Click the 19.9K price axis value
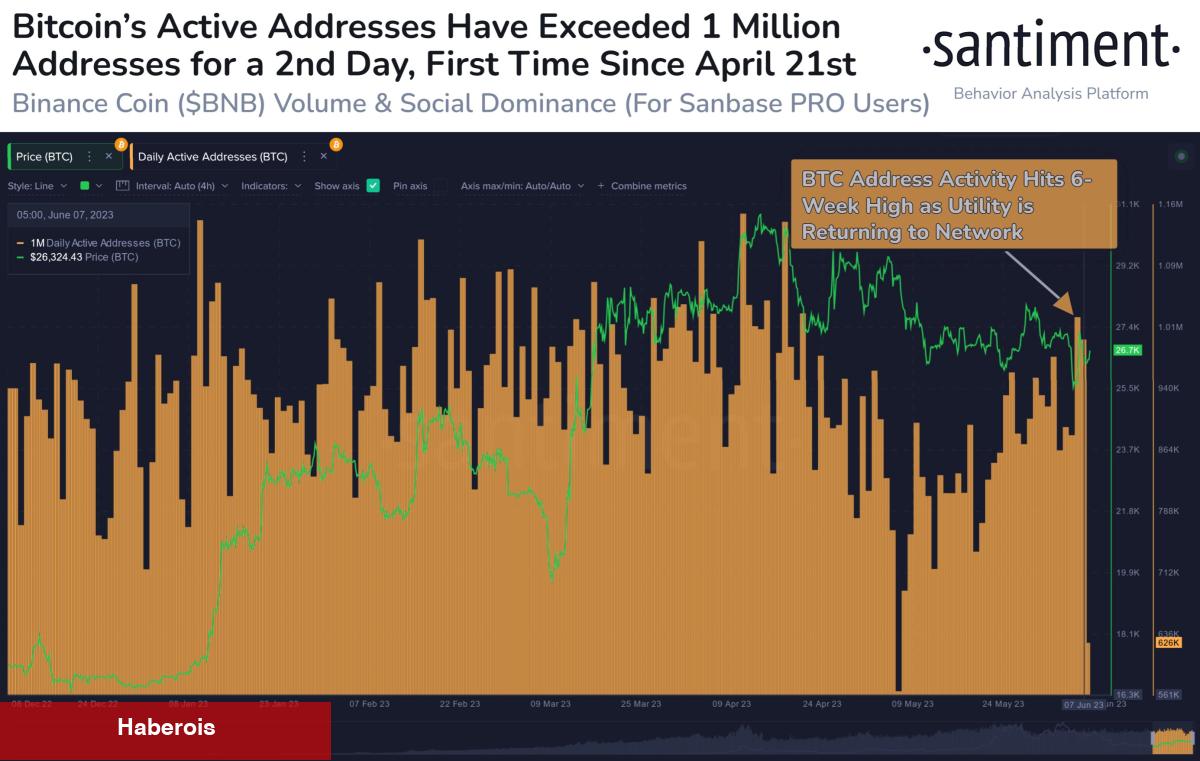 click(x=1128, y=573)
